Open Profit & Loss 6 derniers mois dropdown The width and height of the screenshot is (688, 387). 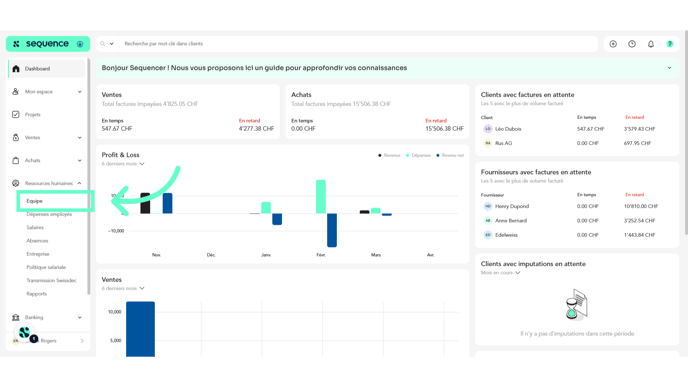point(123,164)
